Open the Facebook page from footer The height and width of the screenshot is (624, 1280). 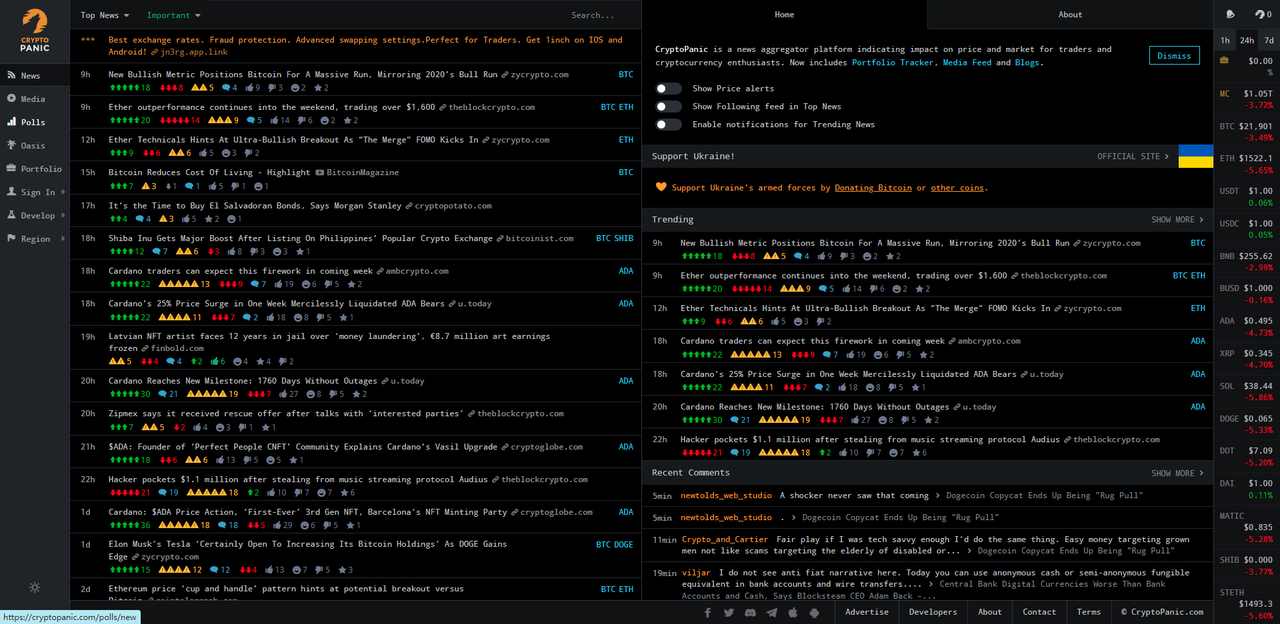(x=708, y=612)
